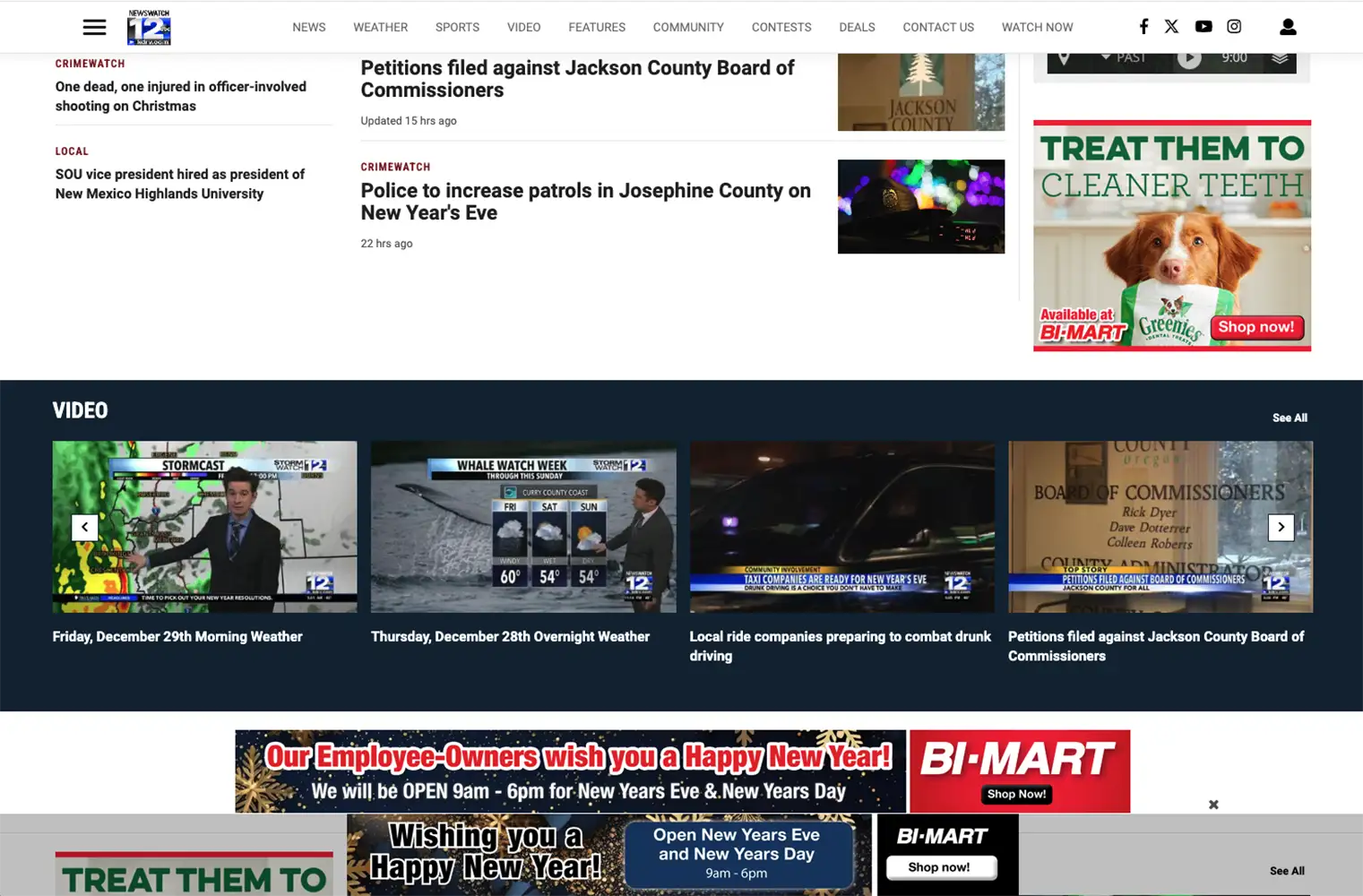Play the Stormcast morning weather video thumbnail
Screen dimensions: 1363x896
[204, 527]
